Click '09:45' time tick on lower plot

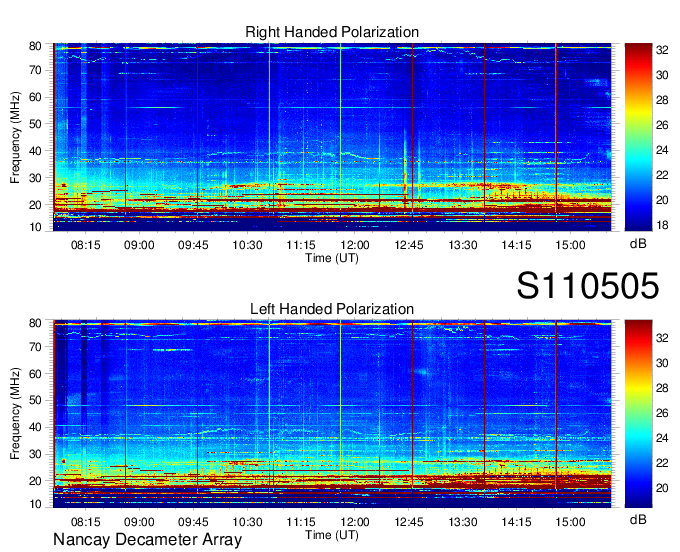click(x=193, y=522)
